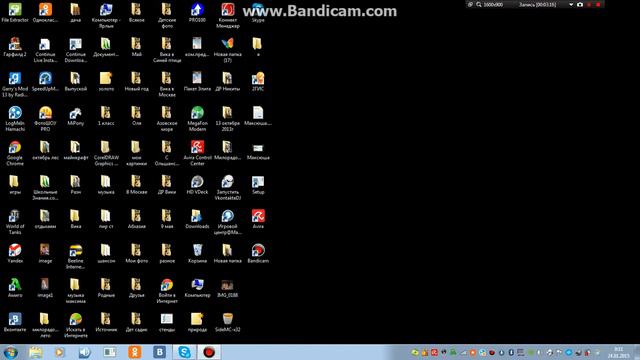Select the природа folder icon
640x360 pixels.
(x=197, y=322)
